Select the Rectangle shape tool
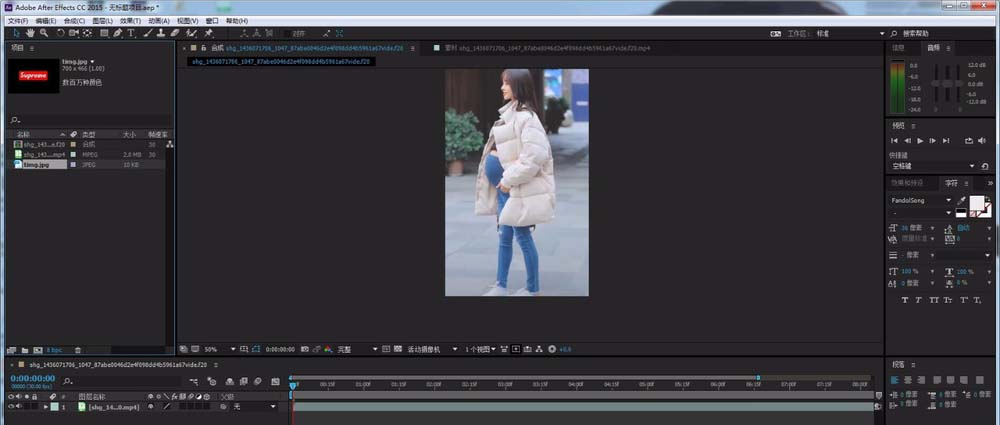1000x425 pixels. [x=105, y=33]
